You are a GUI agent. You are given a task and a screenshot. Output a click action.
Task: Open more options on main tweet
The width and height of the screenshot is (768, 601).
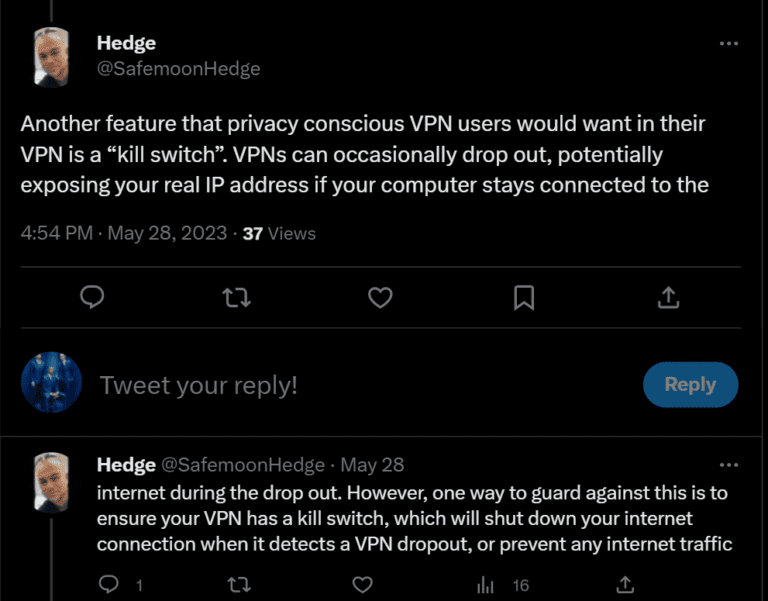(x=730, y=46)
